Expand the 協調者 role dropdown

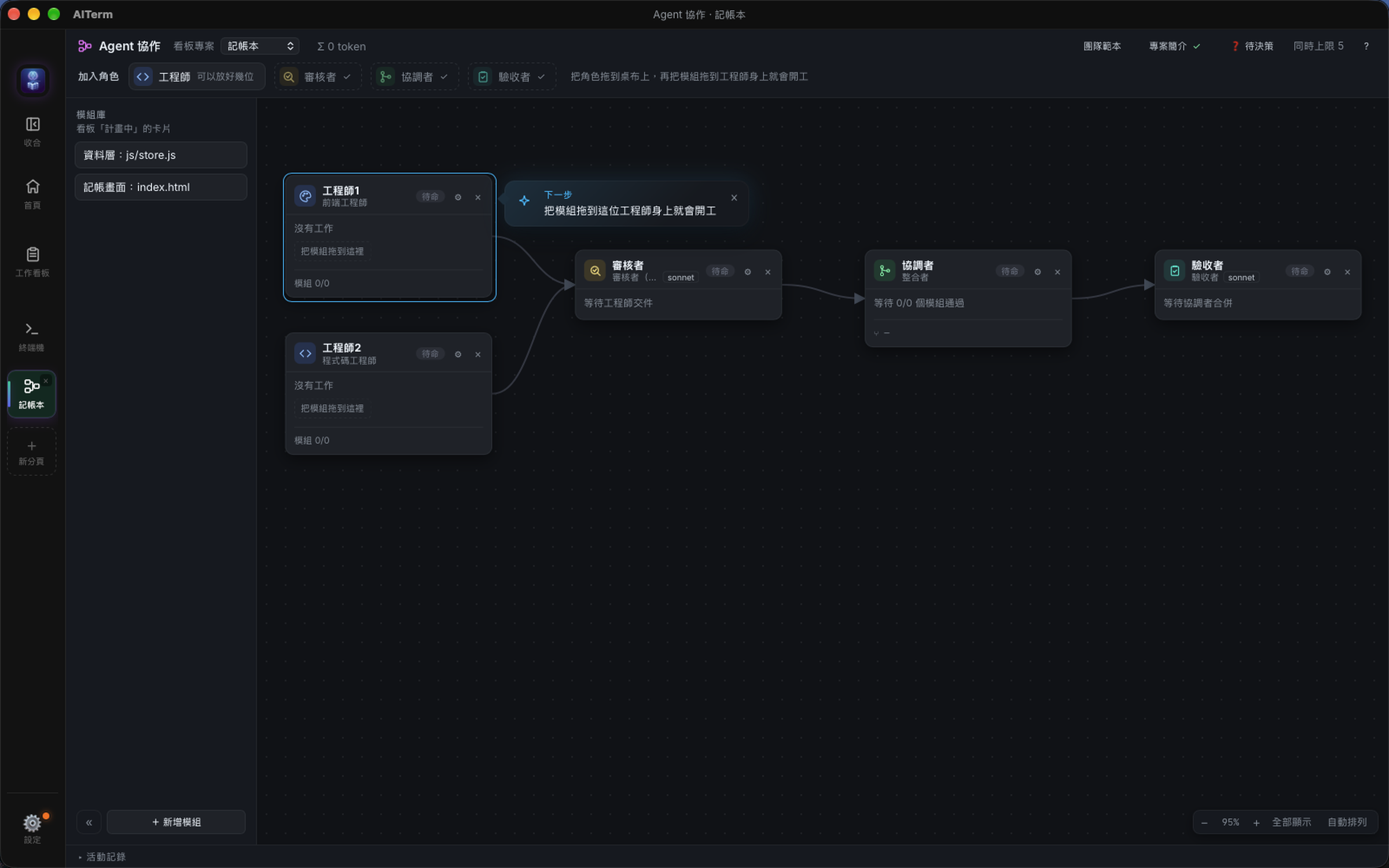(414, 77)
